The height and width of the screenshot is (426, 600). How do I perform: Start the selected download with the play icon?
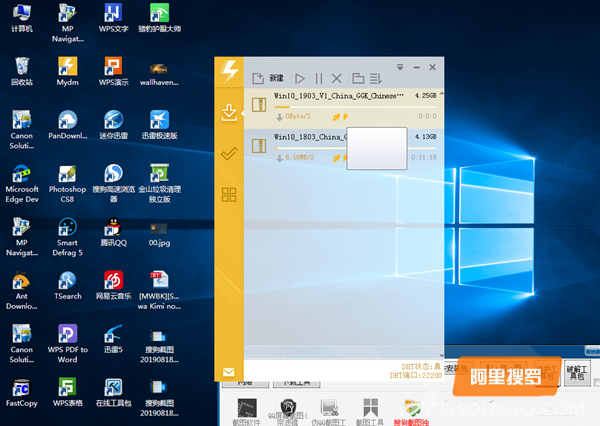tap(300, 79)
